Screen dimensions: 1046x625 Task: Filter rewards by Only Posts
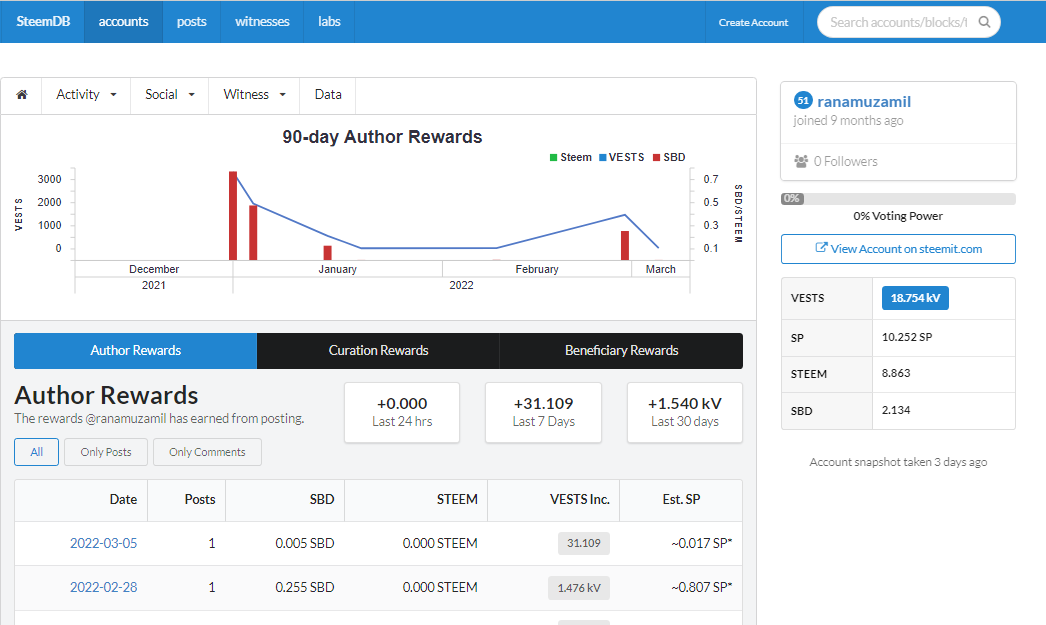pyautogui.click(x=106, y=452)
